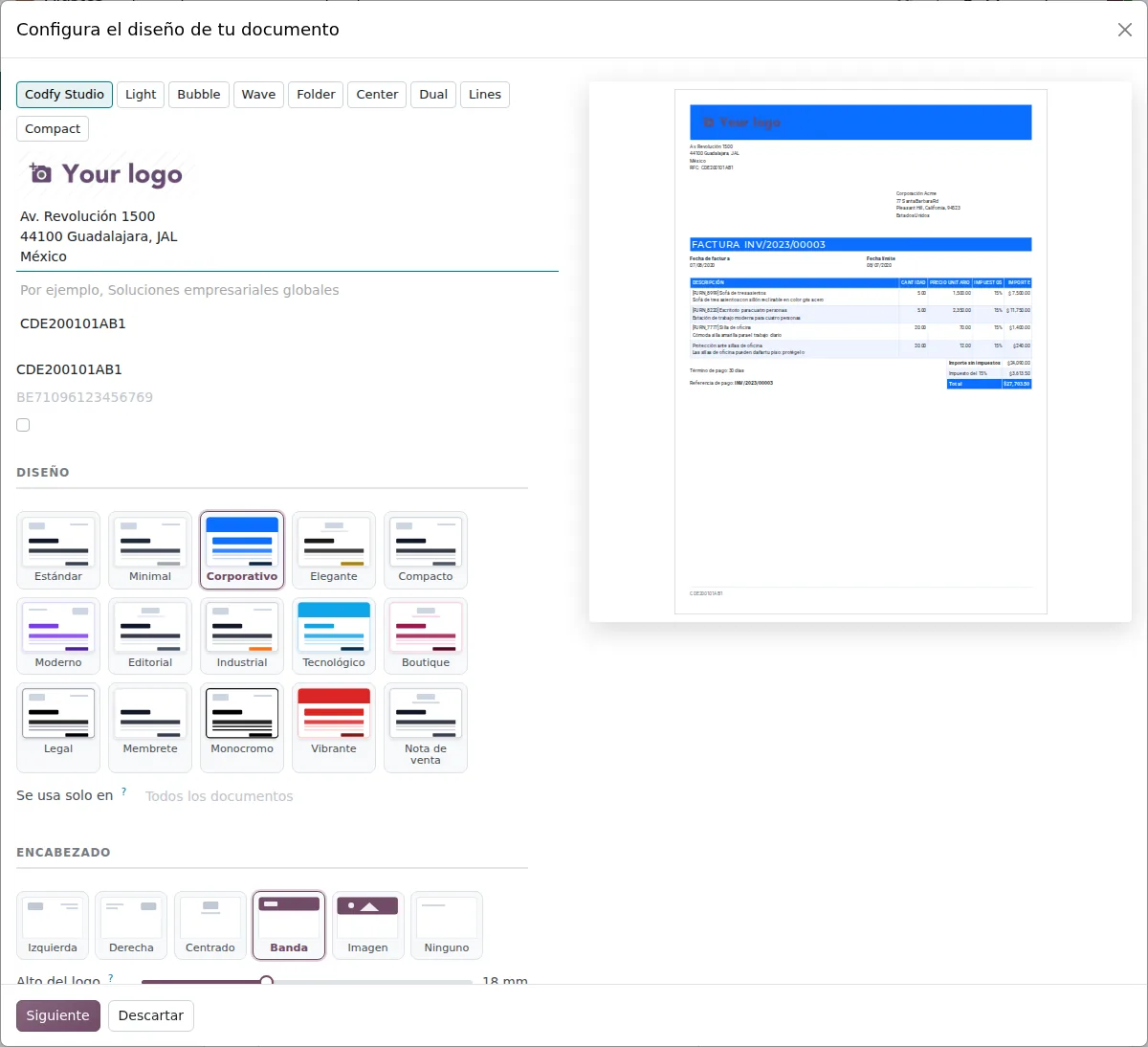Viewport: 1148px width, 1047px height.
Task: Select the Legal layout card
Action: pyautogui.click(x=58, y=728)
